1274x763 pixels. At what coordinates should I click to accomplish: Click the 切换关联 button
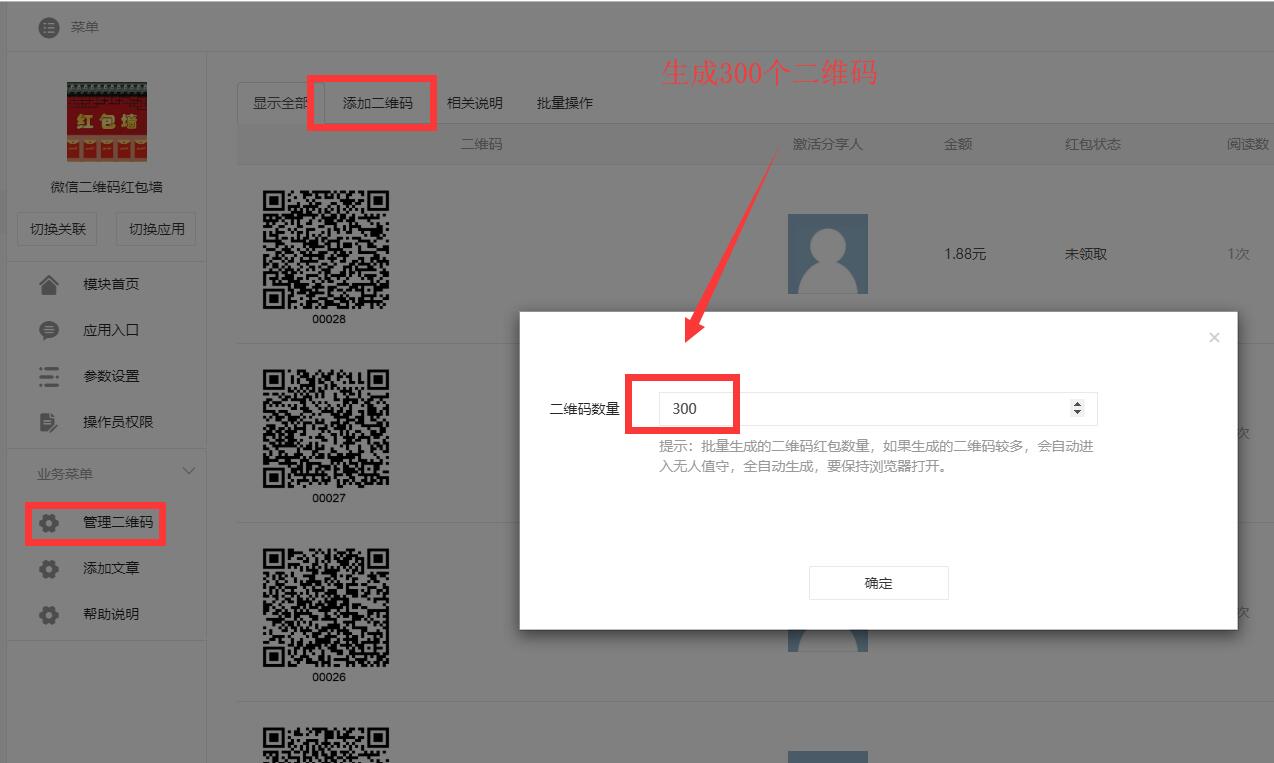coord(58,229)
